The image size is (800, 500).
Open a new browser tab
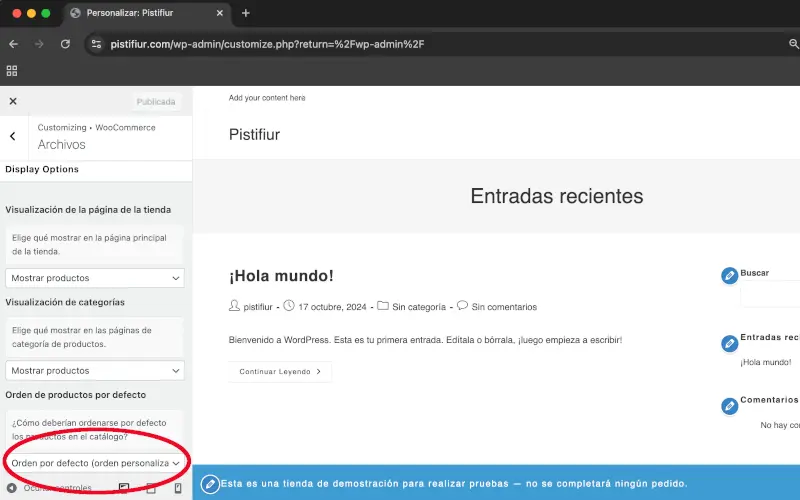[245, 13]
